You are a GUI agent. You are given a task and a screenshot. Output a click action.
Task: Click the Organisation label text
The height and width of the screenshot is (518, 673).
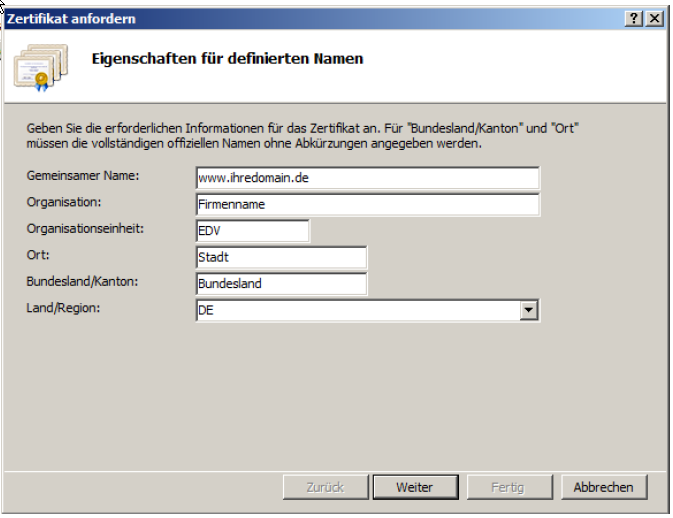click(64, 202)
